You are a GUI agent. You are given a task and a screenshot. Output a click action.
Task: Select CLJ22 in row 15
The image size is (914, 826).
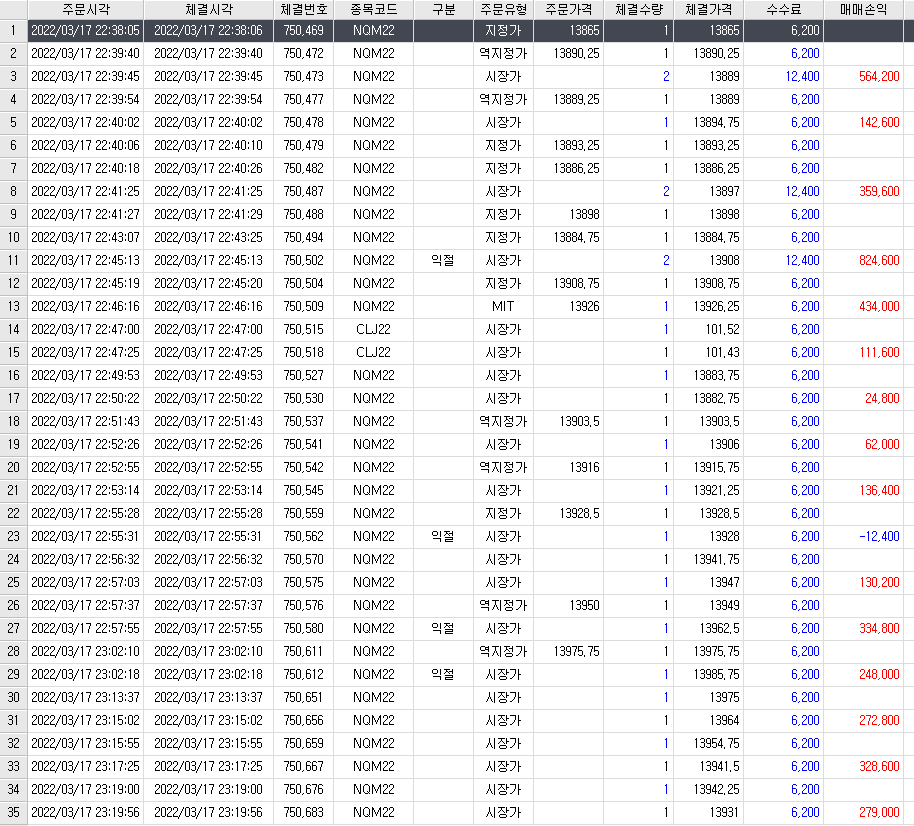coord(373,353)
